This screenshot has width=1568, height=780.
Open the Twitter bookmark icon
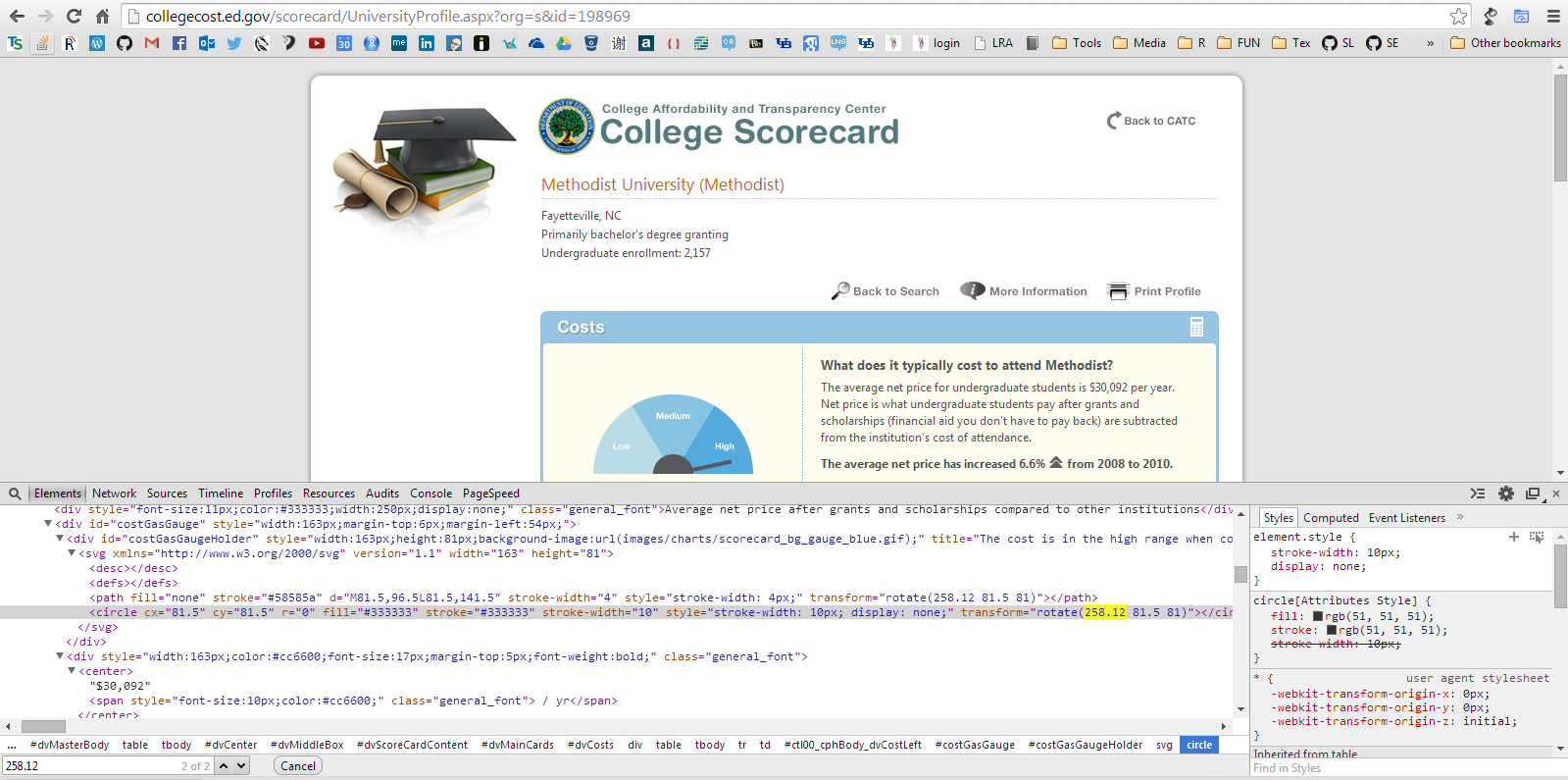pyautogui.click(x=234, y=43)
